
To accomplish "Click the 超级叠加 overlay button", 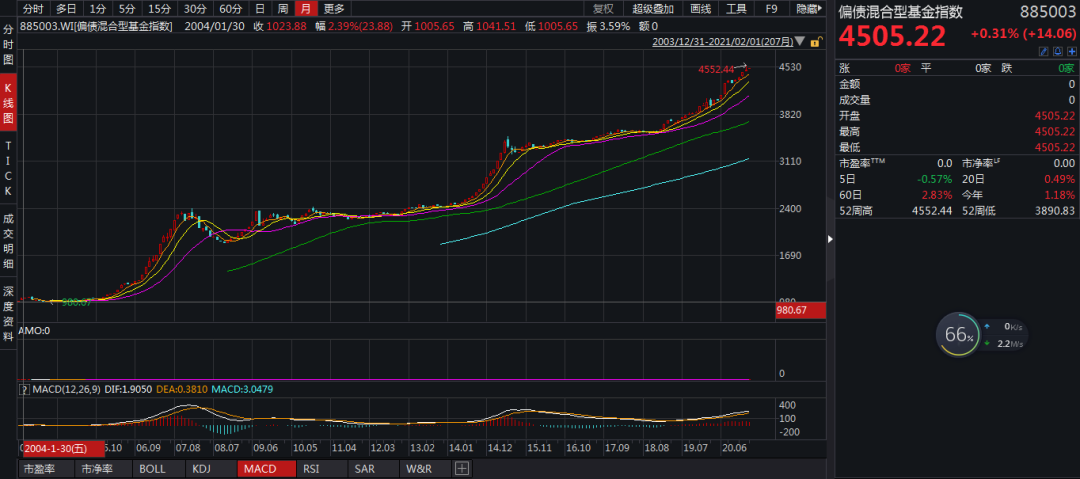I will [x=654, y=8].
